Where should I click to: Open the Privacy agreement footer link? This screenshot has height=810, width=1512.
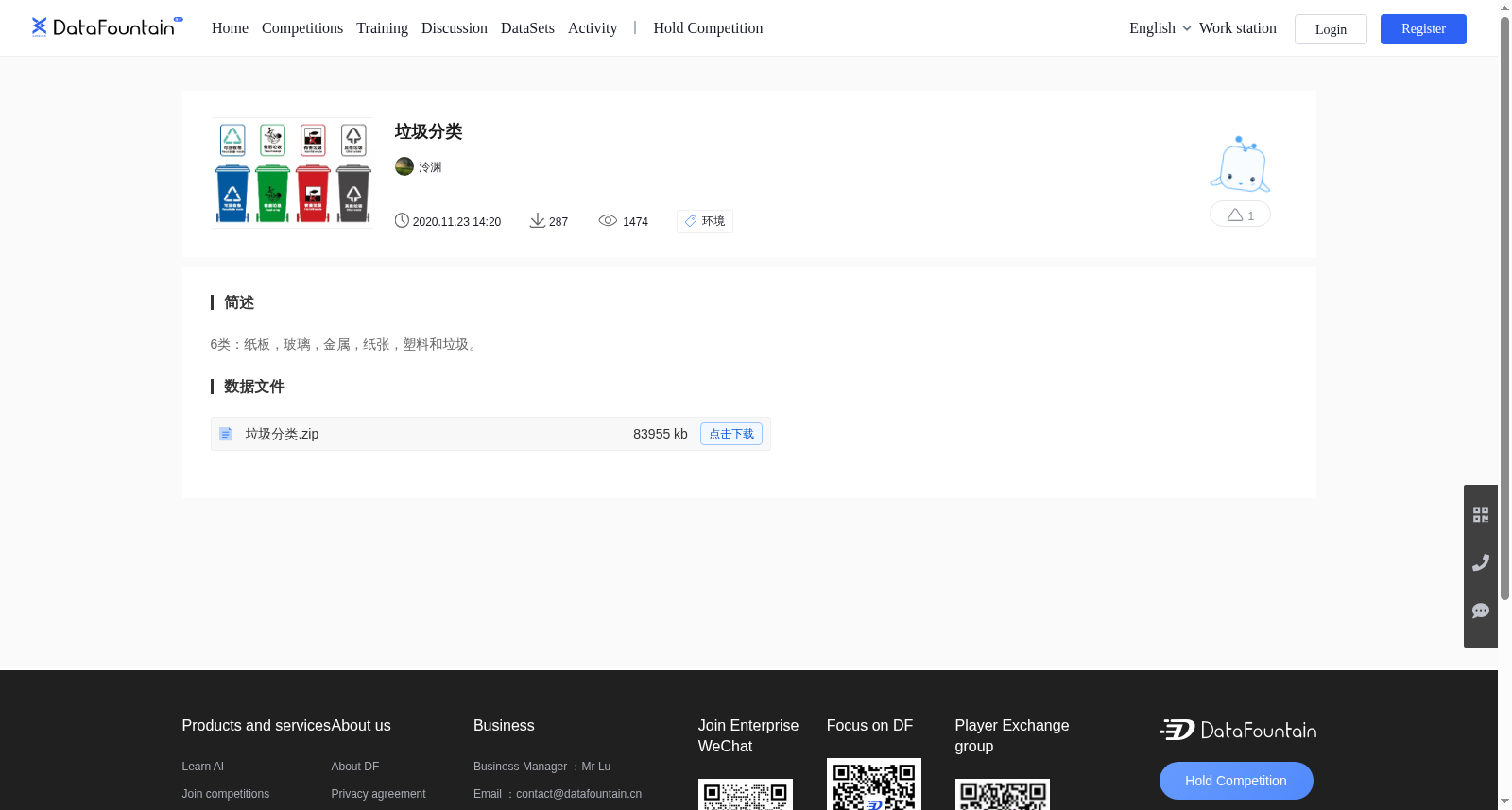click(379, 794)
